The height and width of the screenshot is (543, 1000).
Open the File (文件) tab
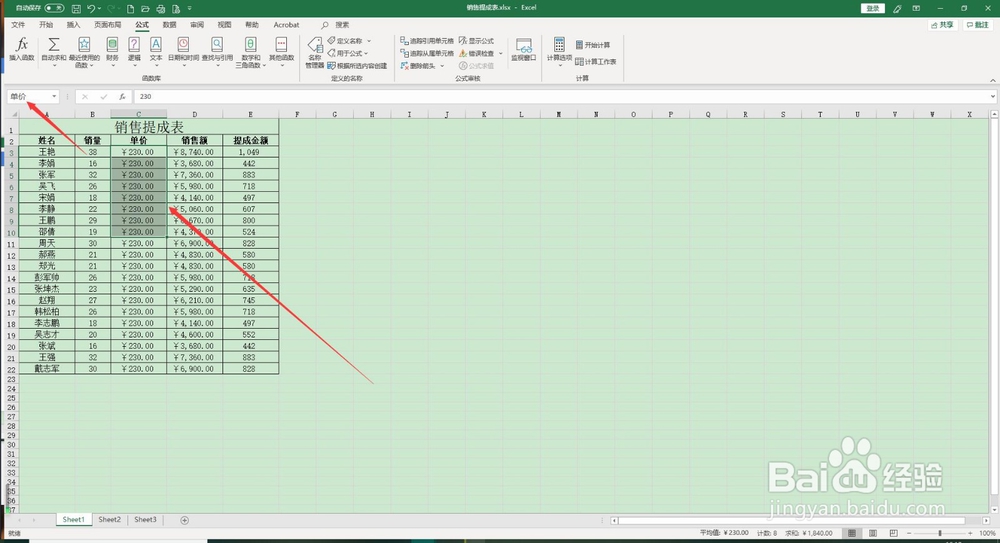click(x=18, y=25)
